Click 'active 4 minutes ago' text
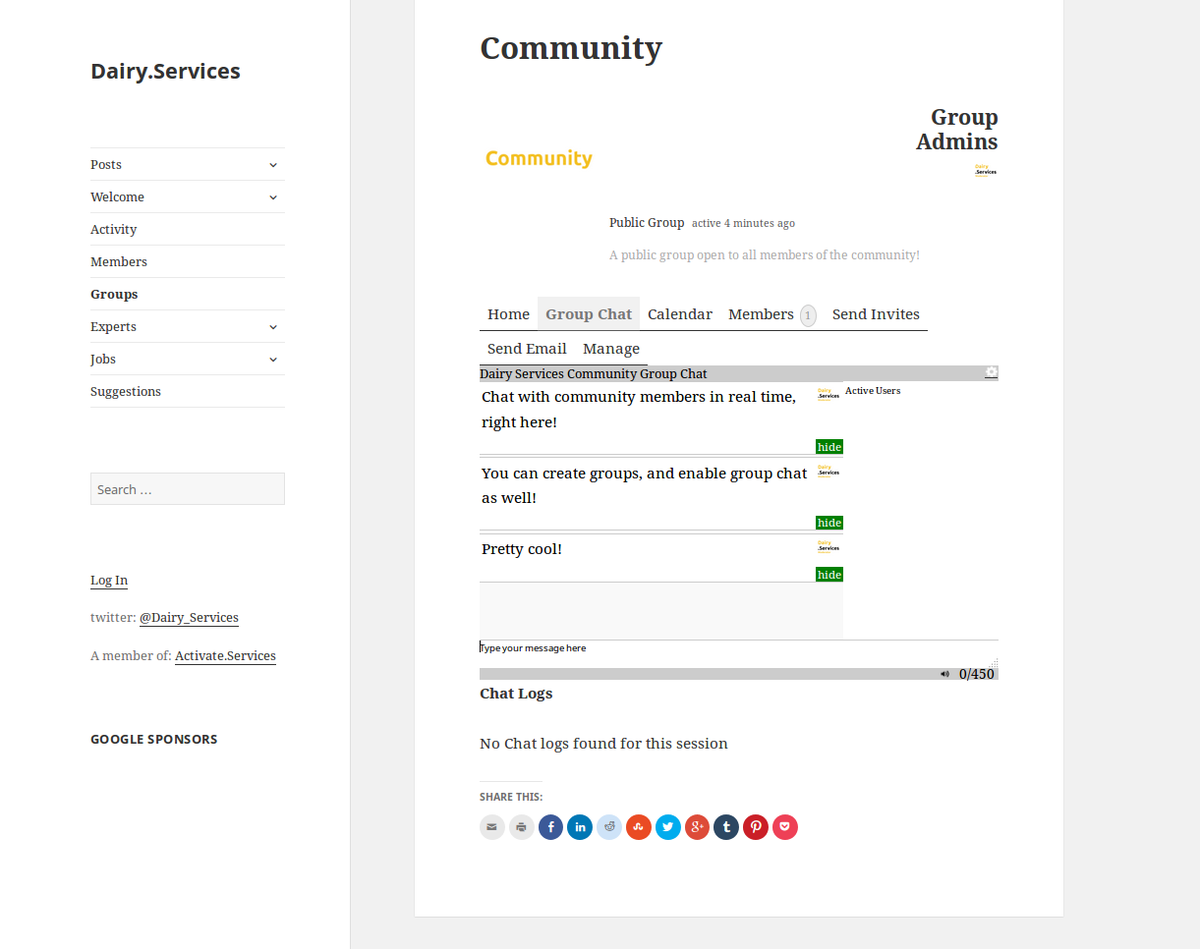This screenshot has height=949, width=1200. [x=744, y=223]
